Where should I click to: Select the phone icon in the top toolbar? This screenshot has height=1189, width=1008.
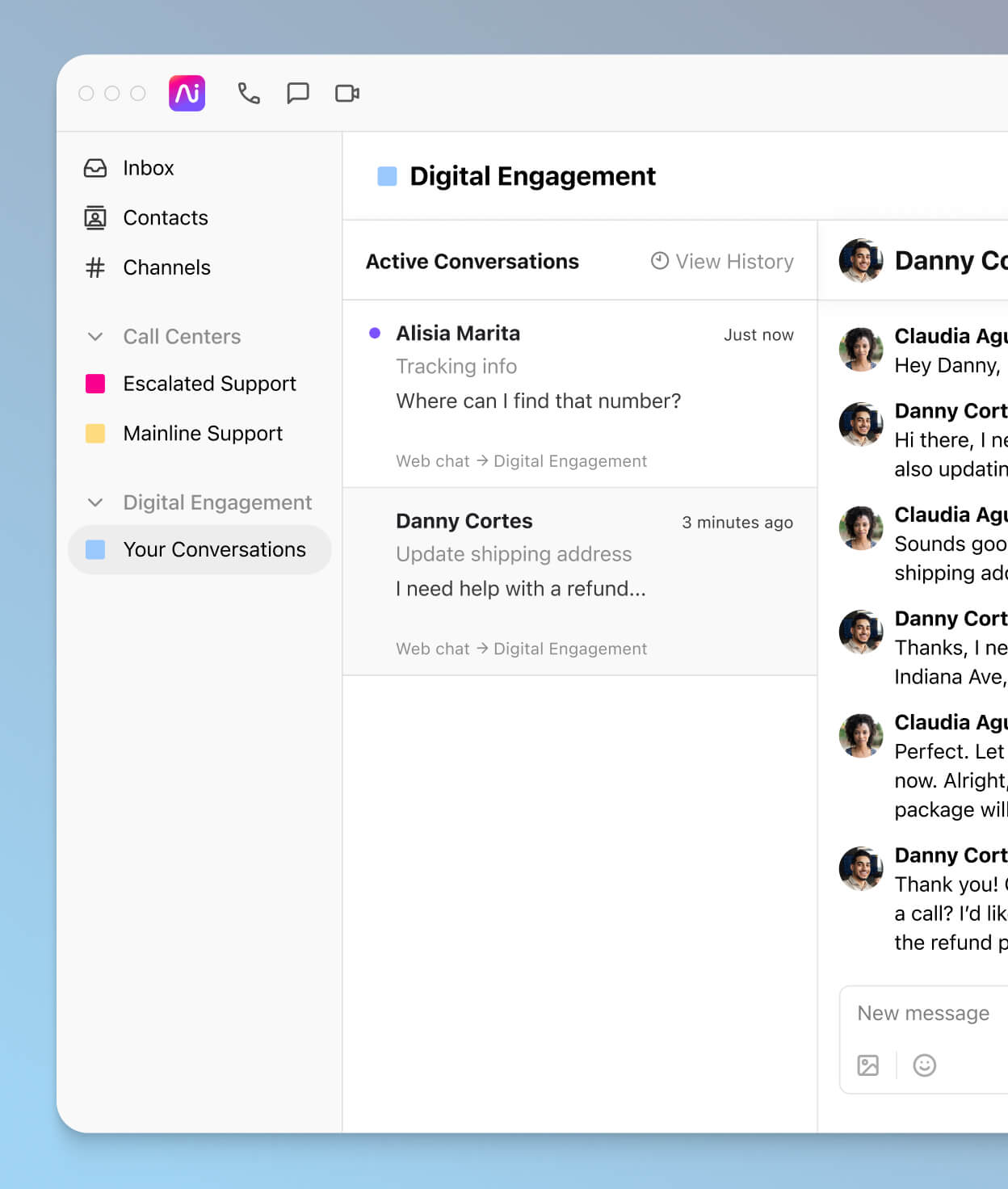[248, 93]
